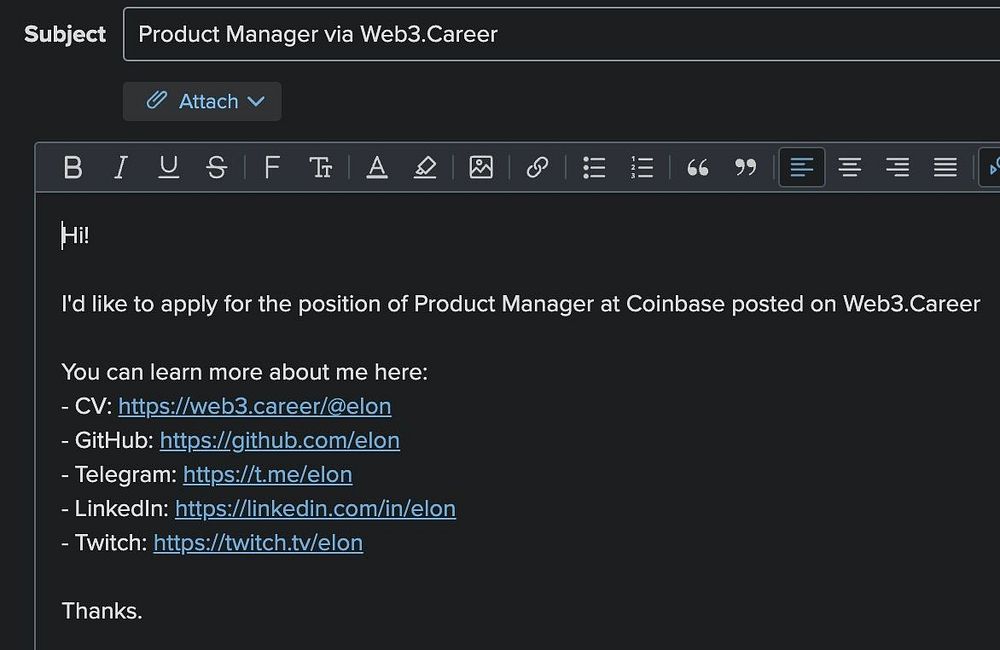Open the font family picker
1000x650 pixels.
click(271, 167)
